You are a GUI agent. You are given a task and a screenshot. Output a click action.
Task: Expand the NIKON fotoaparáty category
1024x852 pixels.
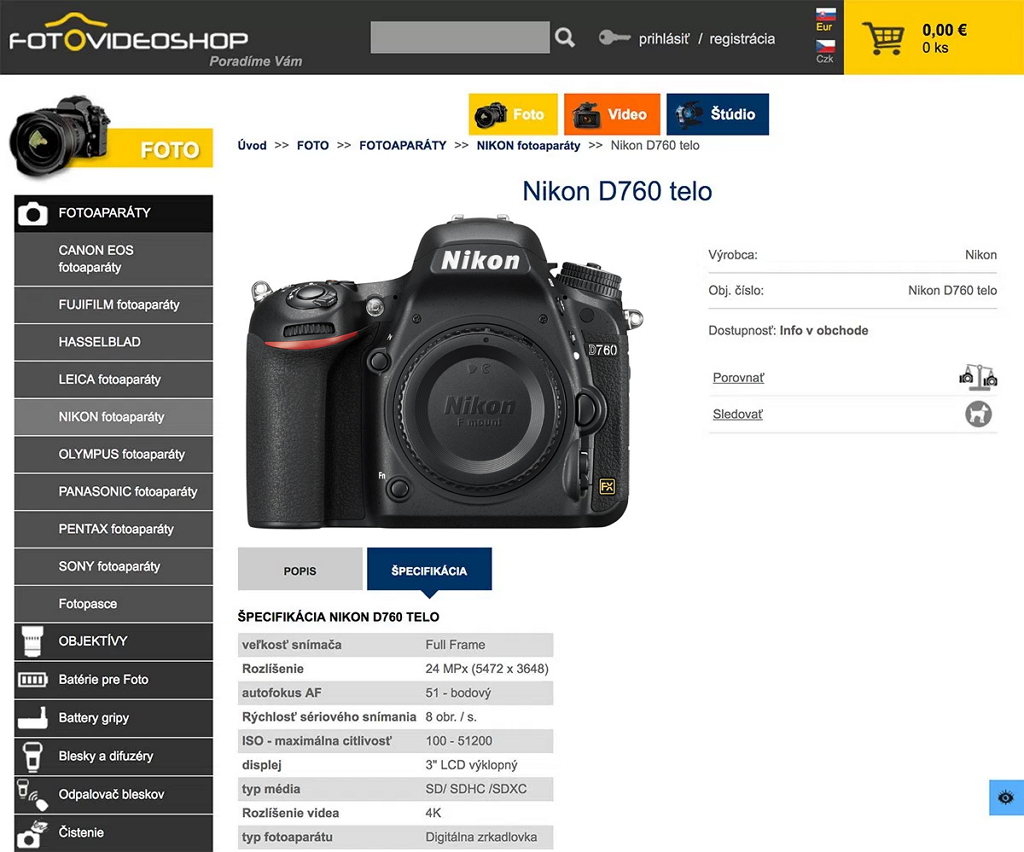coord(113,417)
